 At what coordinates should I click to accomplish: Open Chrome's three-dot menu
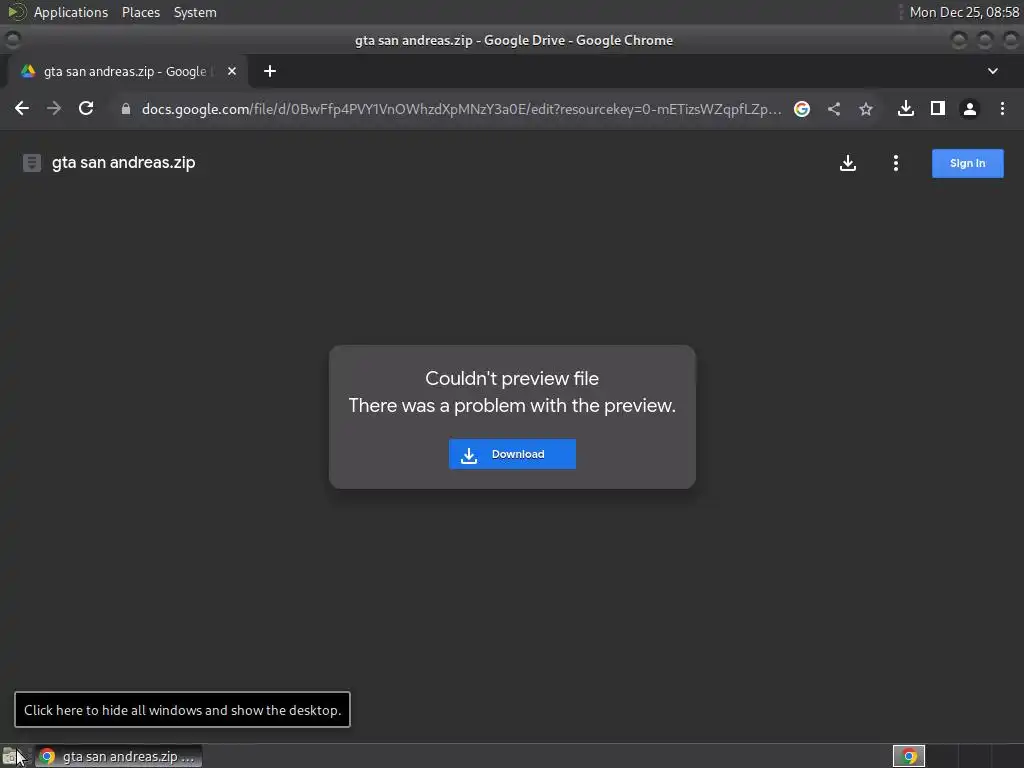pyautogui.click(x=1002, y=108)
